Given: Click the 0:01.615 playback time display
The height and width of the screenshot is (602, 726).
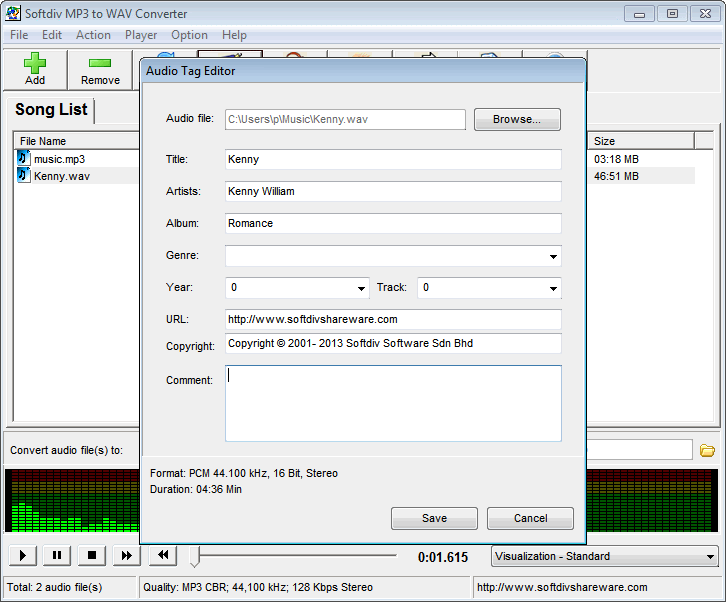Looking at the screenshot, I should [443, 557].
